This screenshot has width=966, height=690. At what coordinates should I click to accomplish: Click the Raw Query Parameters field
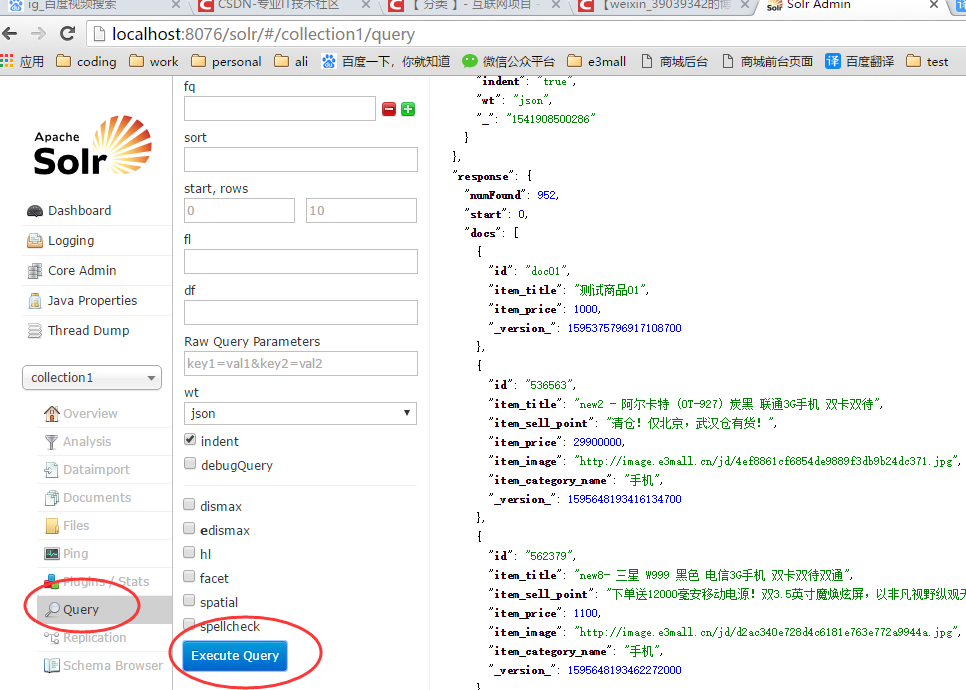click(x=301, y=363)
